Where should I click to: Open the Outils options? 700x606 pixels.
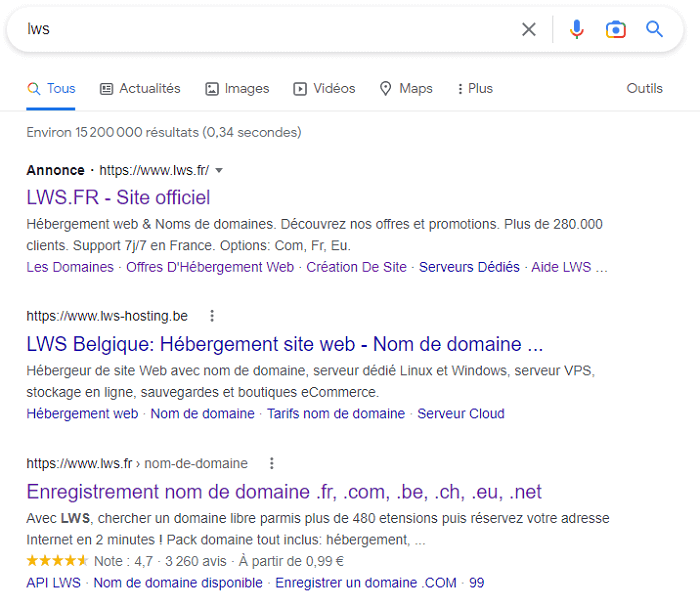pos(644,88)
